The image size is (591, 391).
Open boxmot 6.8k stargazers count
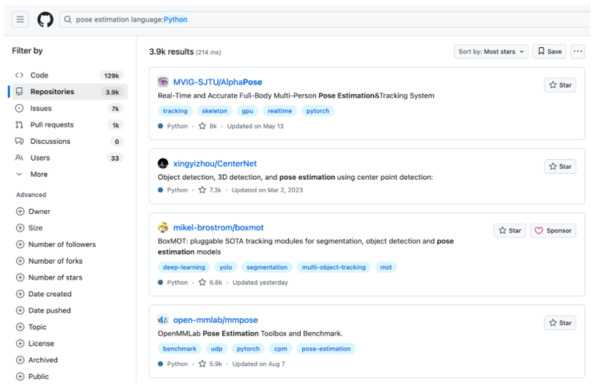click(211, 282)
